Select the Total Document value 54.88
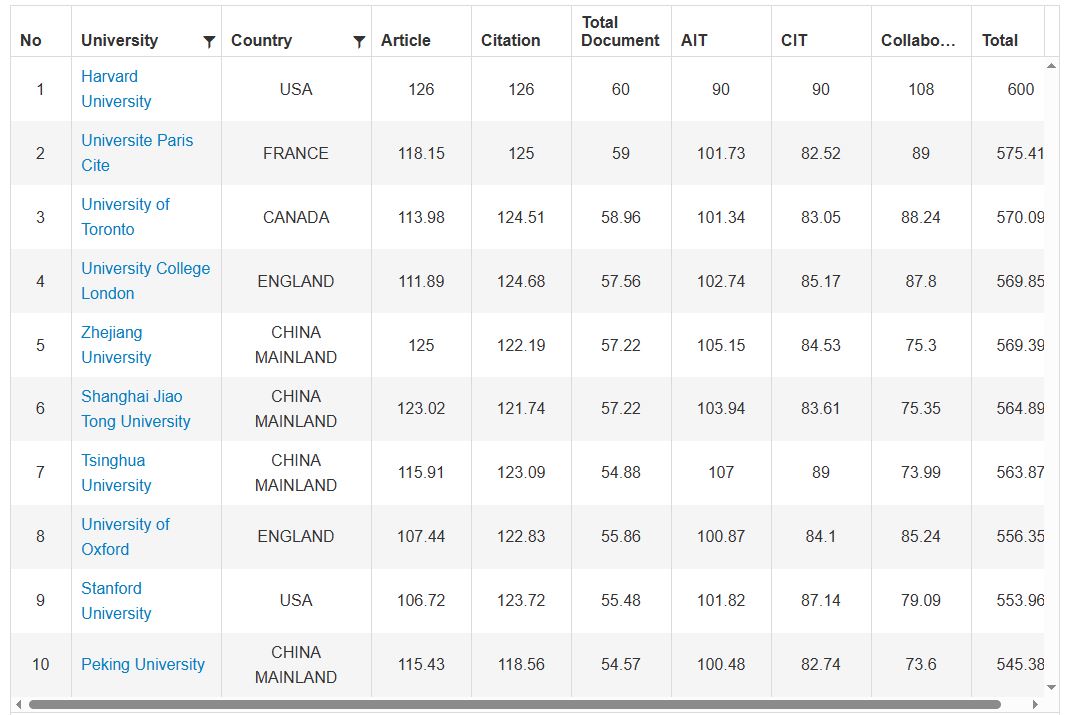1076x715 pixels. tap(620, 473)
